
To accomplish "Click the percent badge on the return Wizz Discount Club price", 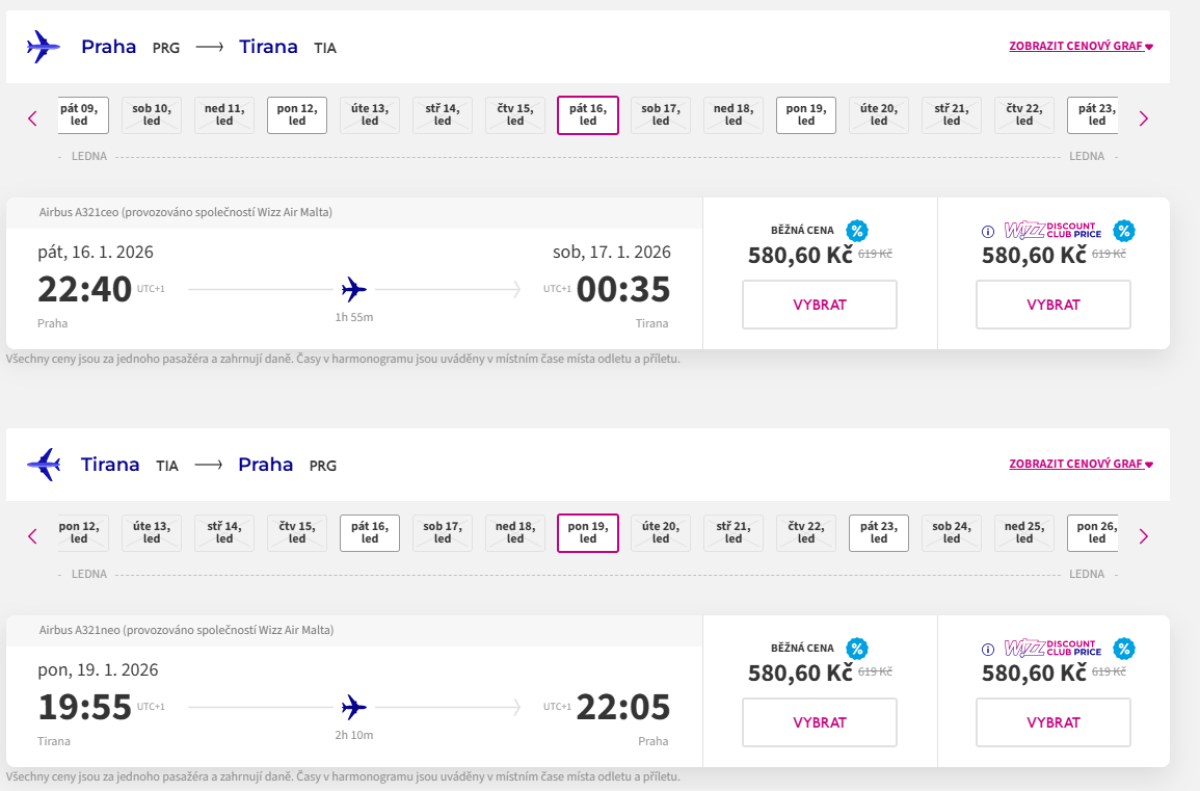I will 1124,649.
